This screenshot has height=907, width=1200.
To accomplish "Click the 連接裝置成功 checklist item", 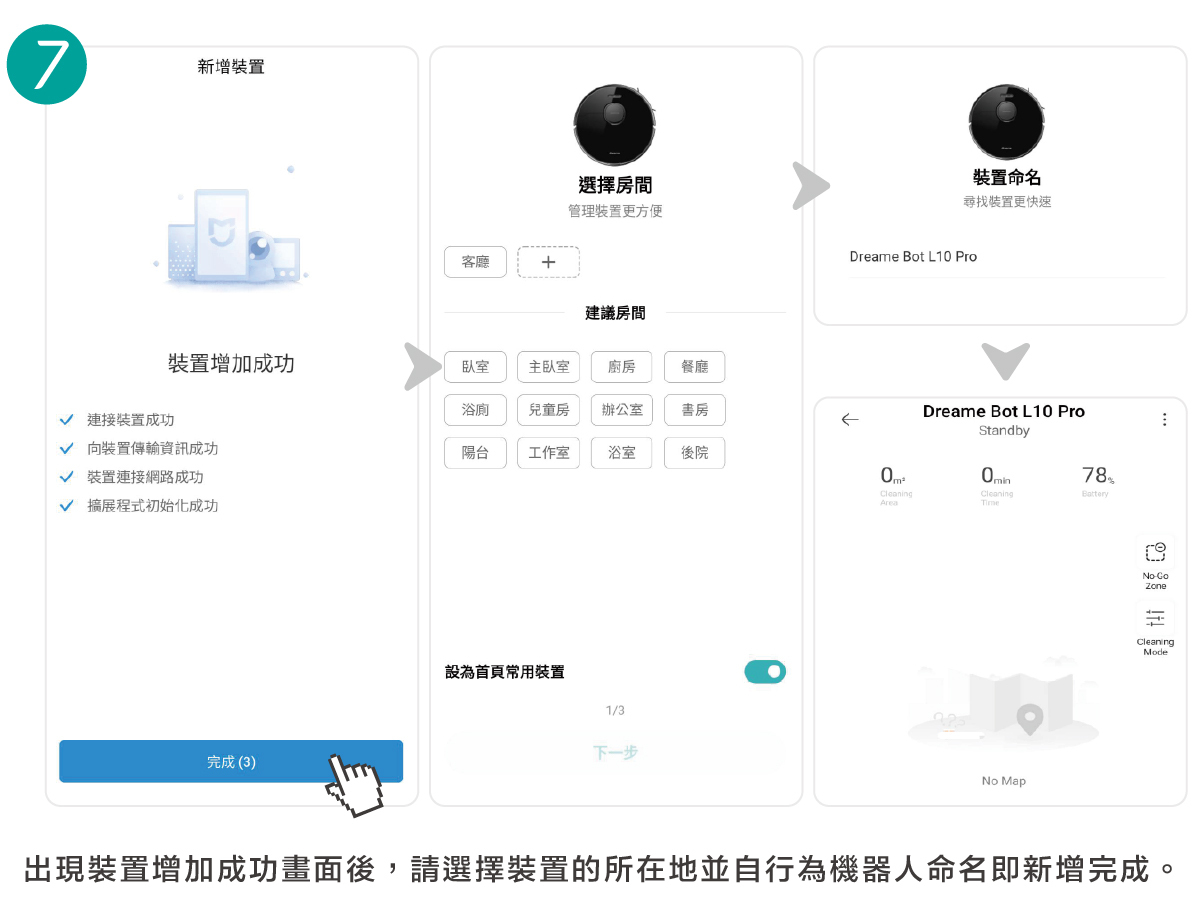I will (x=131, y=420).
